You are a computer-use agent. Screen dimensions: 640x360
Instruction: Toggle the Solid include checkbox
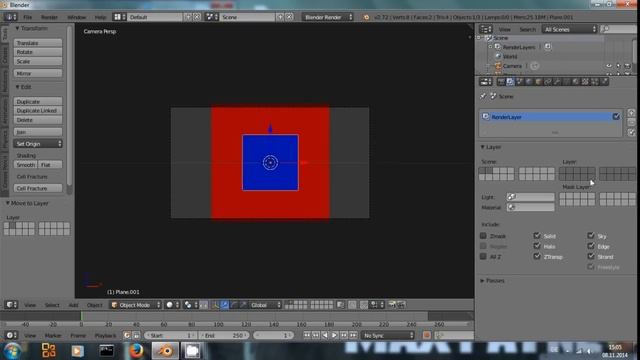tap(537, 236)
